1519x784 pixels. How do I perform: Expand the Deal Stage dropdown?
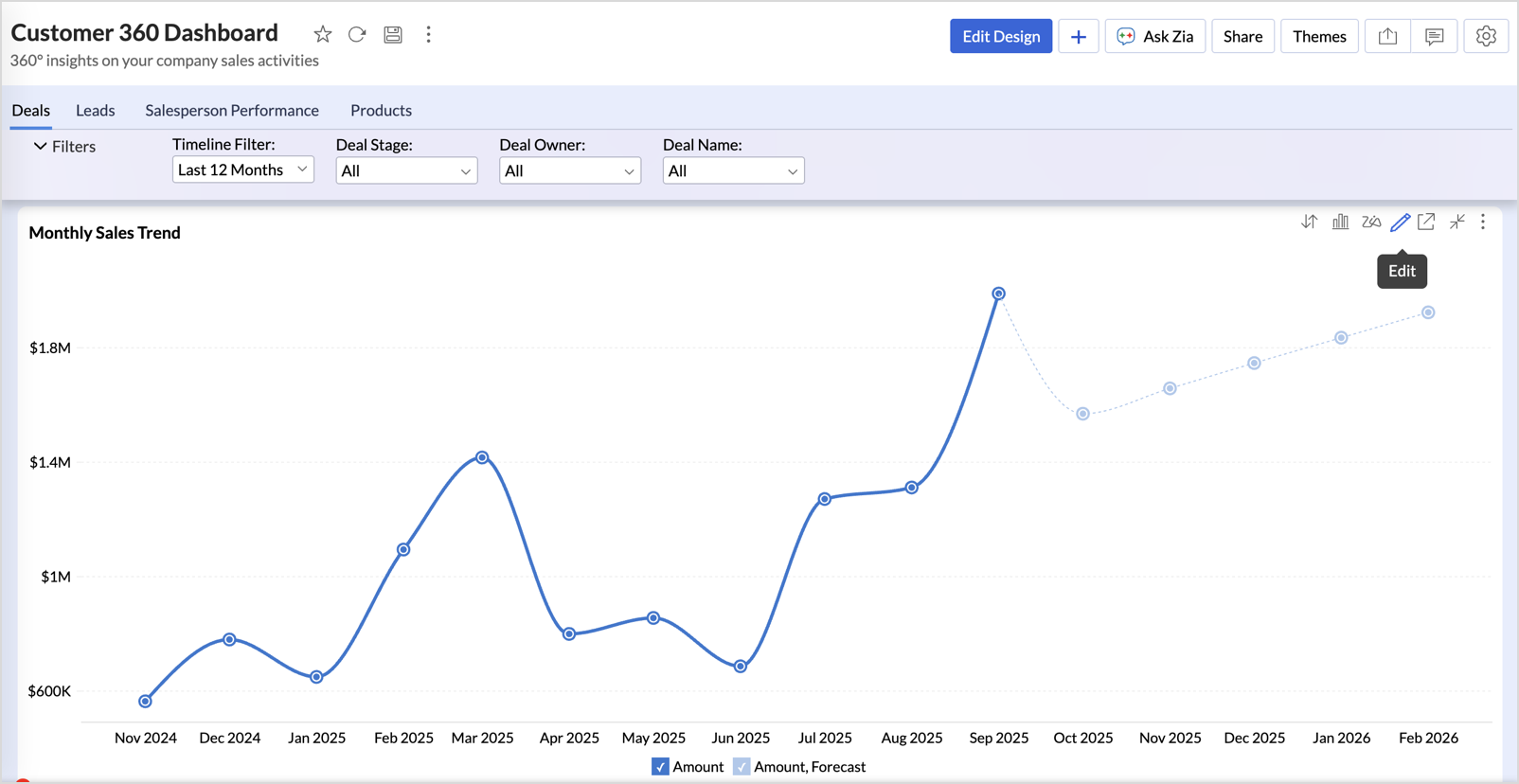pos(406,171)
